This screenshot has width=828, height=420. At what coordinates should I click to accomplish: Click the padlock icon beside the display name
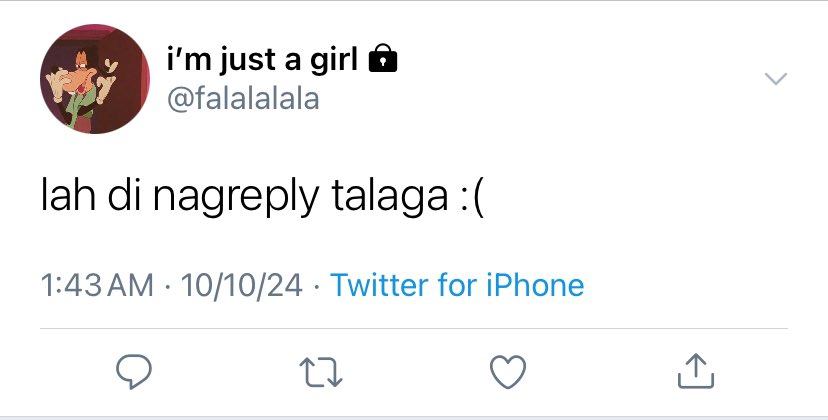pos(382,58)
